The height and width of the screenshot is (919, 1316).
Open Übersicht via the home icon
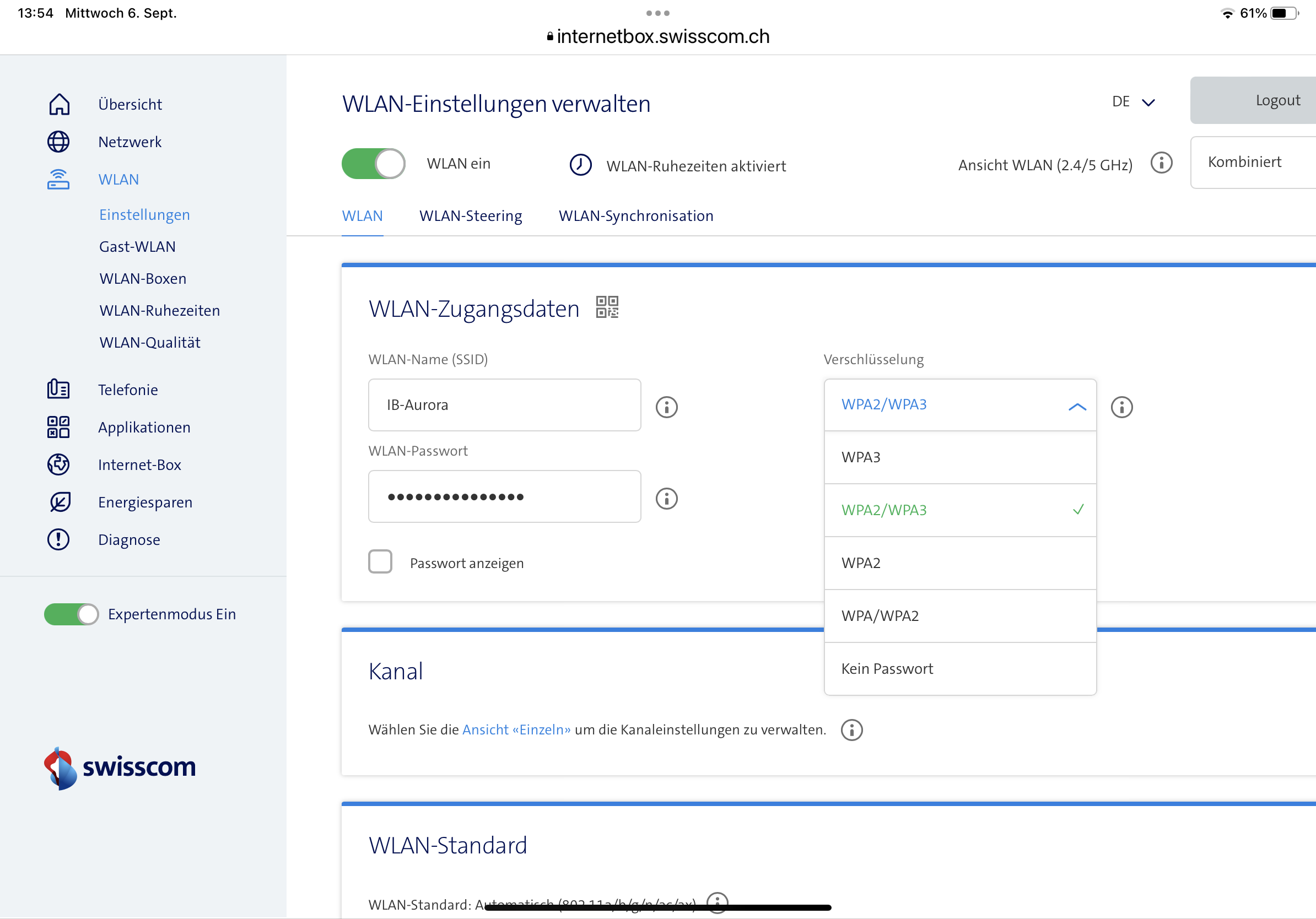pyautogui.click(x=59, y=104)
